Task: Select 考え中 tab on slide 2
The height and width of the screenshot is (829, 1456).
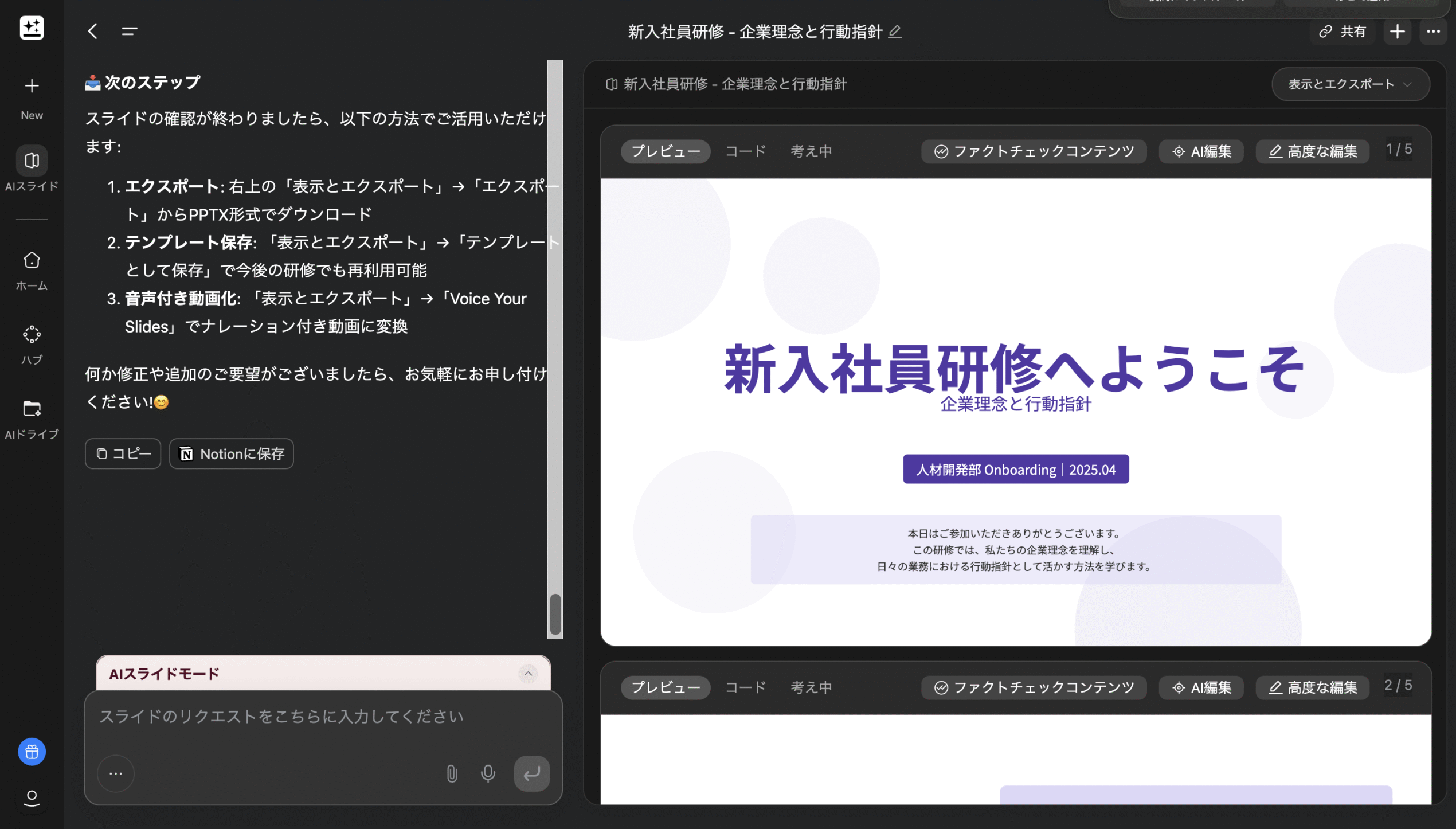Action: (811, 687)
